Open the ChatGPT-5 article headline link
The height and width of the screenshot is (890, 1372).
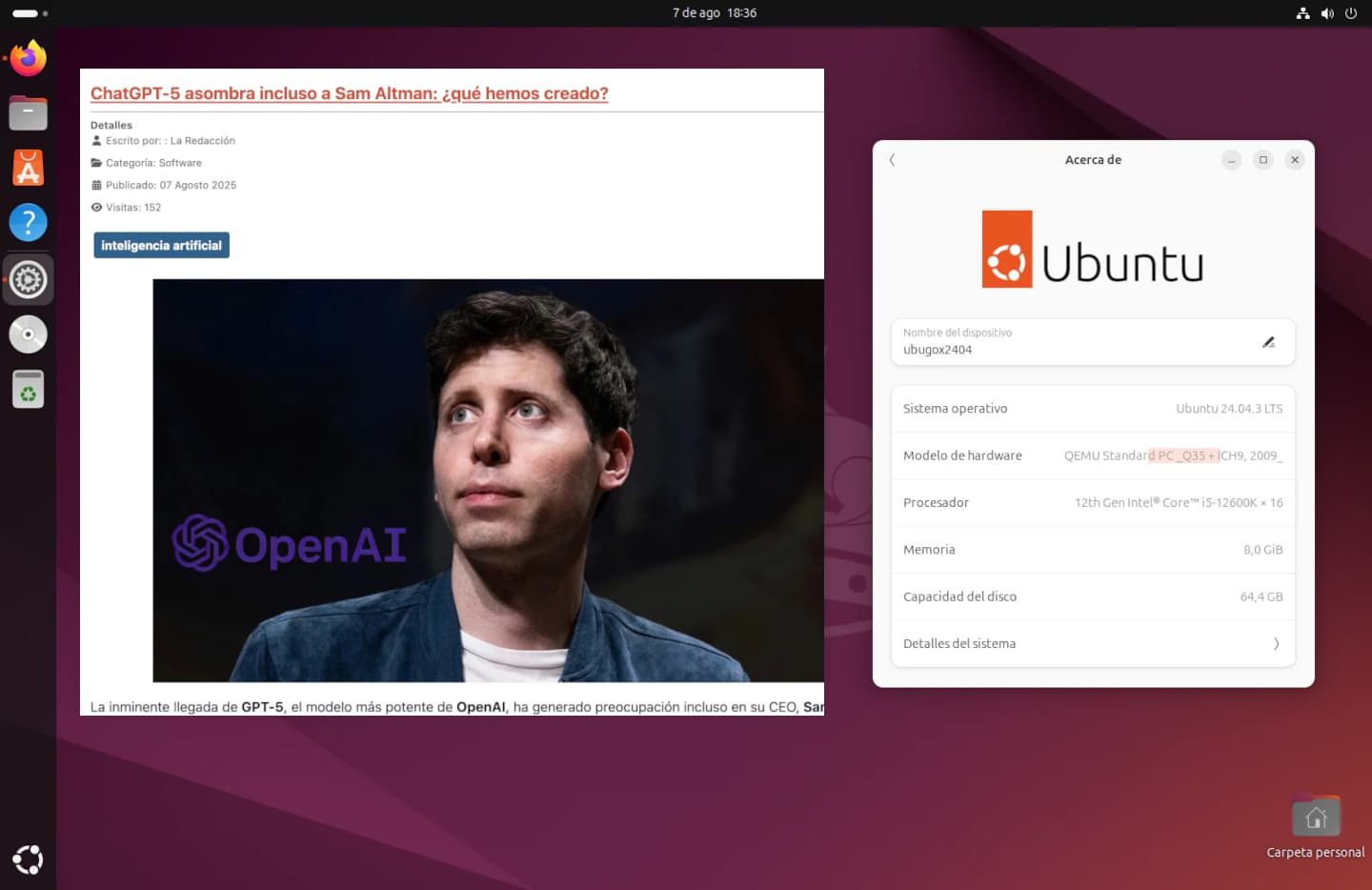pyautogui.click(x=349, y=93)
